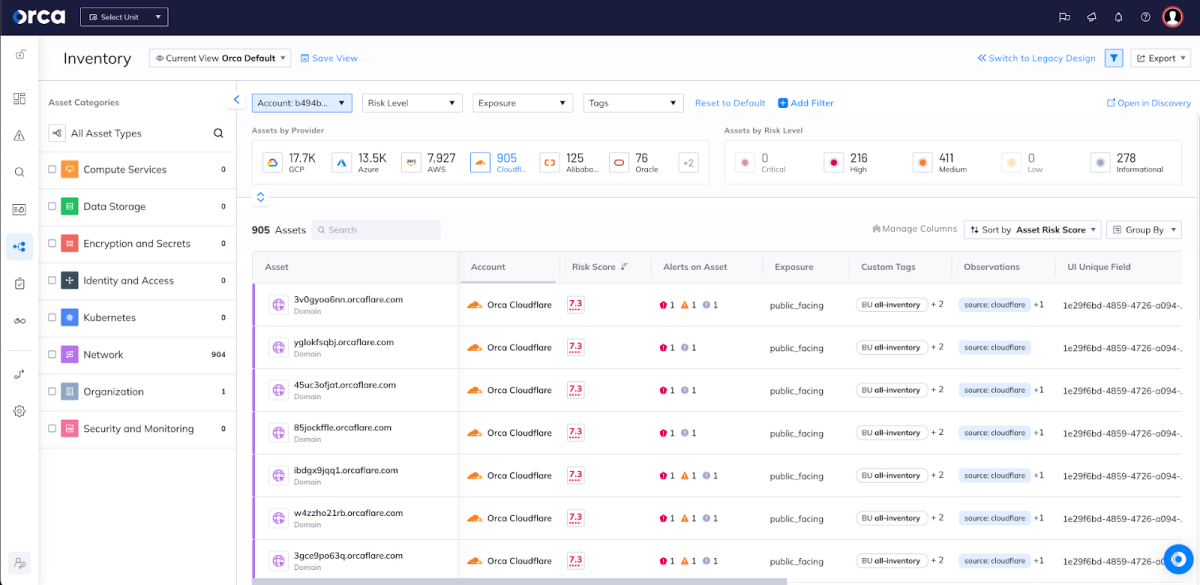Image resolution: width=1200 pixels, height=585 pixels.
Task: Open the magnifier search icon in the sidebar
Action: click(19, 172)
